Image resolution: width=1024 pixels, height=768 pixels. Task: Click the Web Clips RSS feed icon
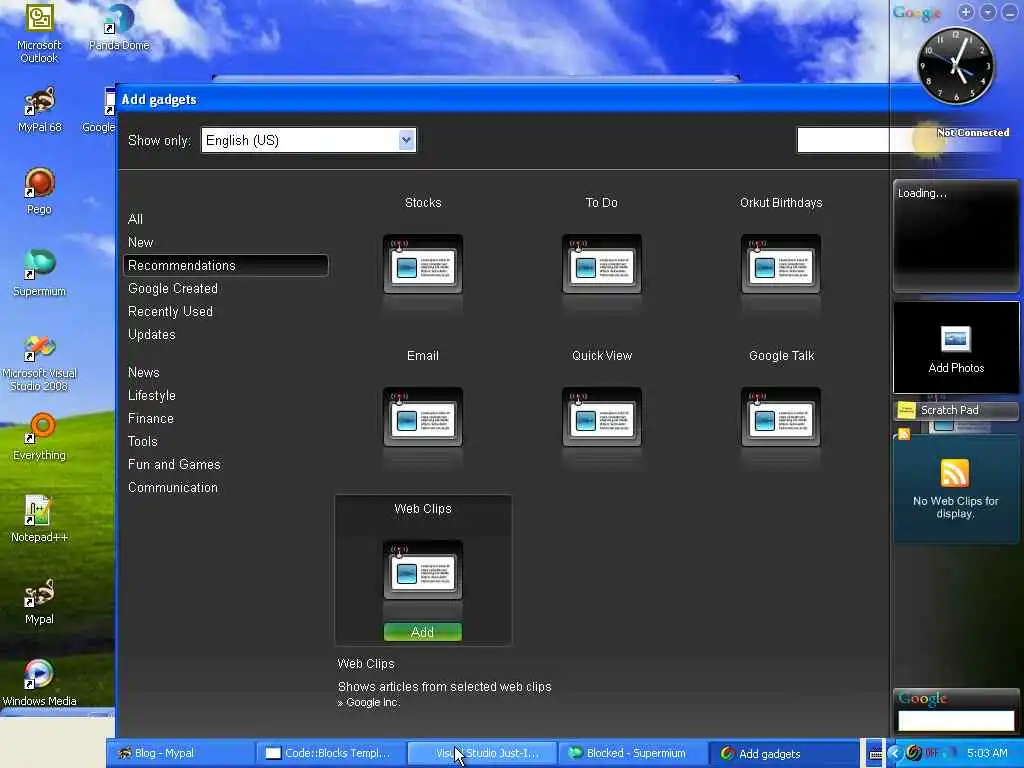coord(955,473)
